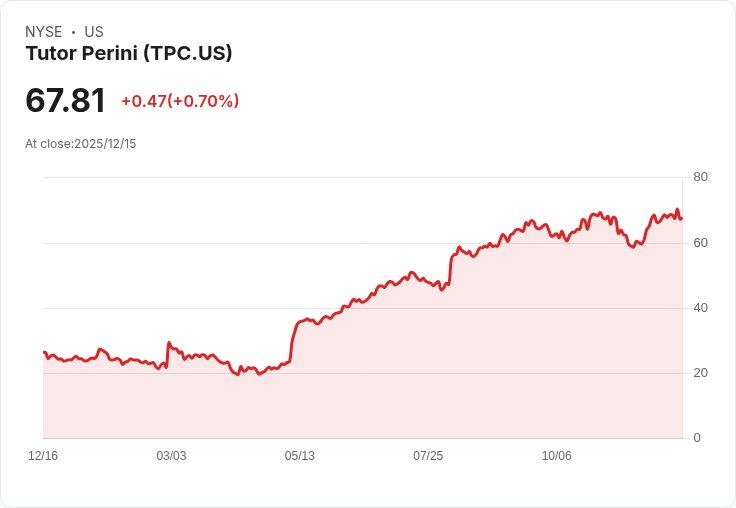Click the chart line directly above the 10/06 label
Viewport: 736px width, 508px height.
[557, 235]
